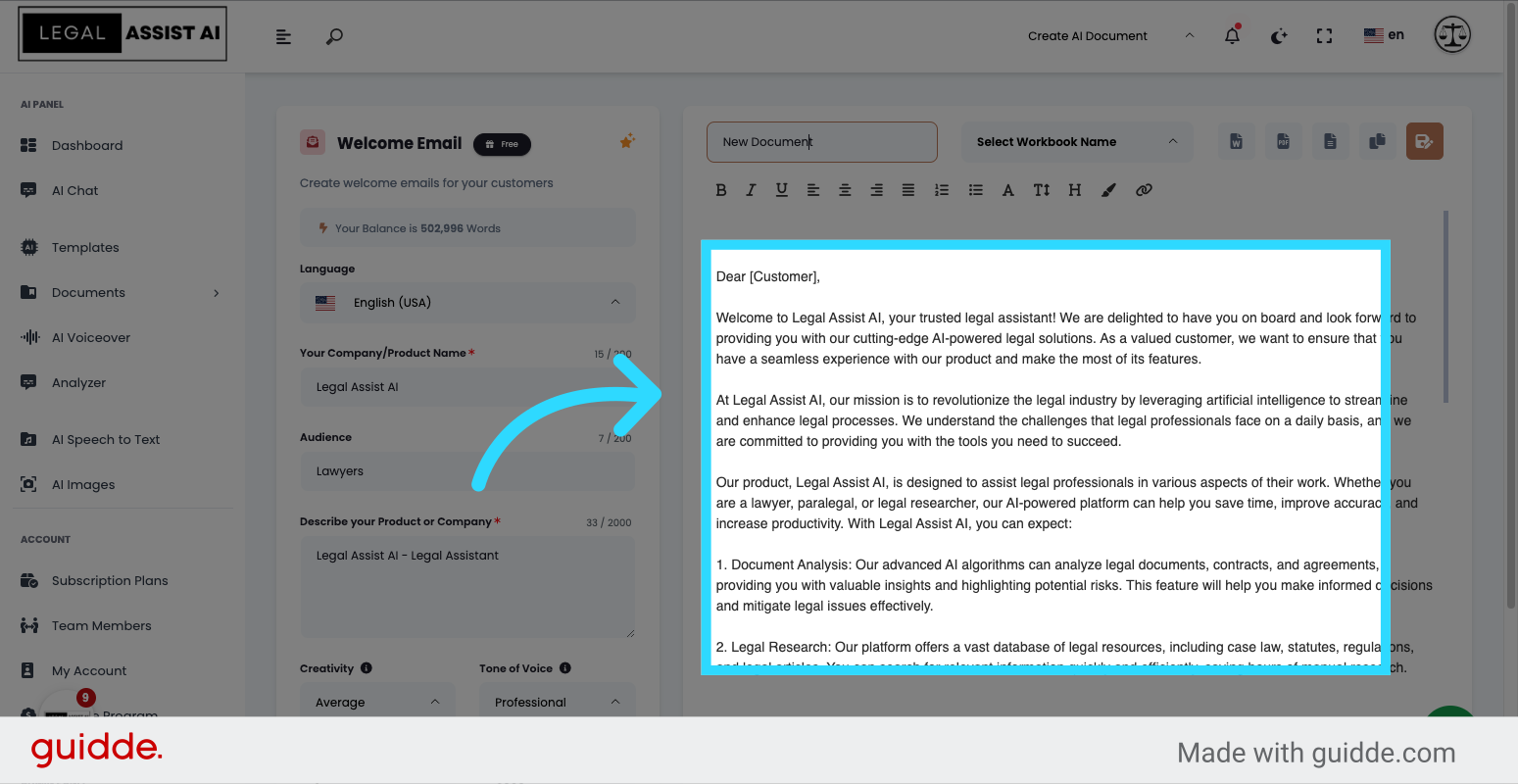
Task: Toggle underline formatting
Action: (782, 190)
